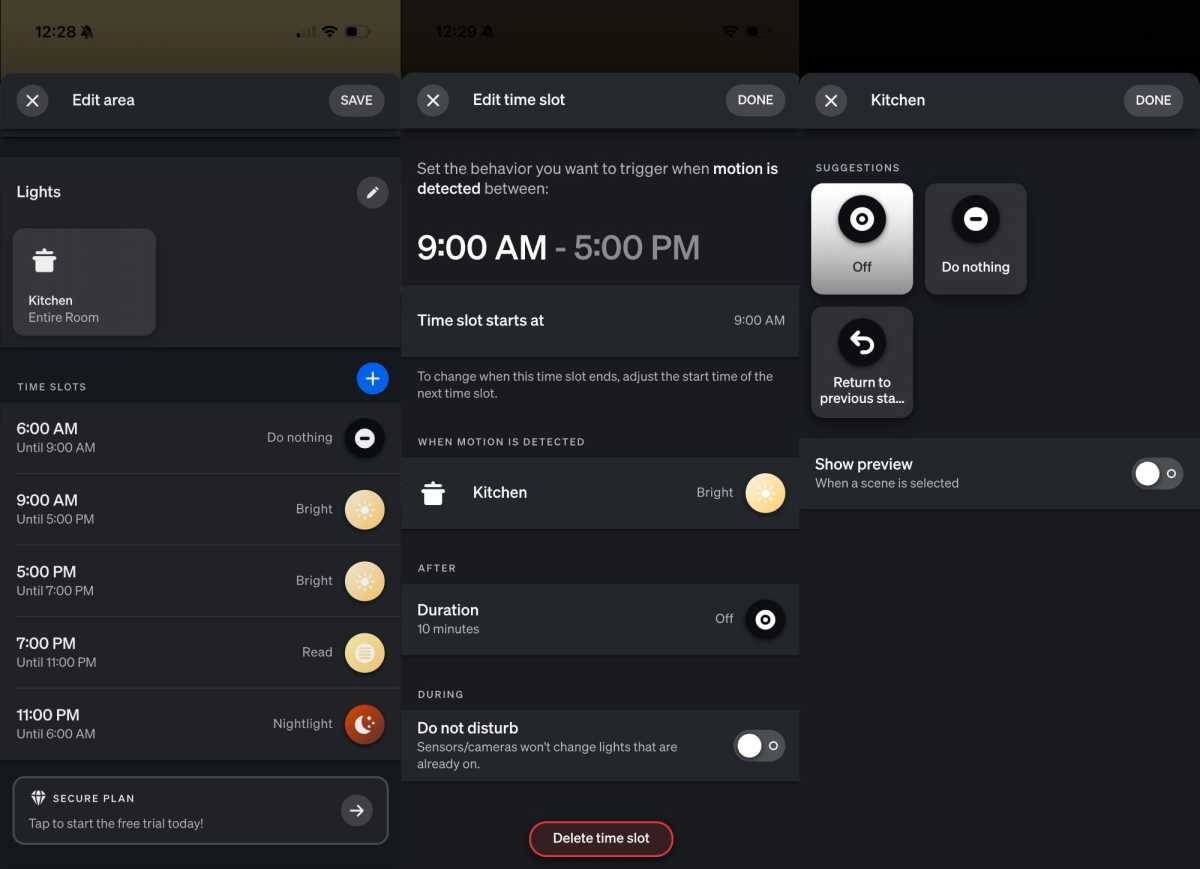This screenshot has height=869, width=1200.
Task: Click the pencil to edit Lights
Action: (372, 192)
